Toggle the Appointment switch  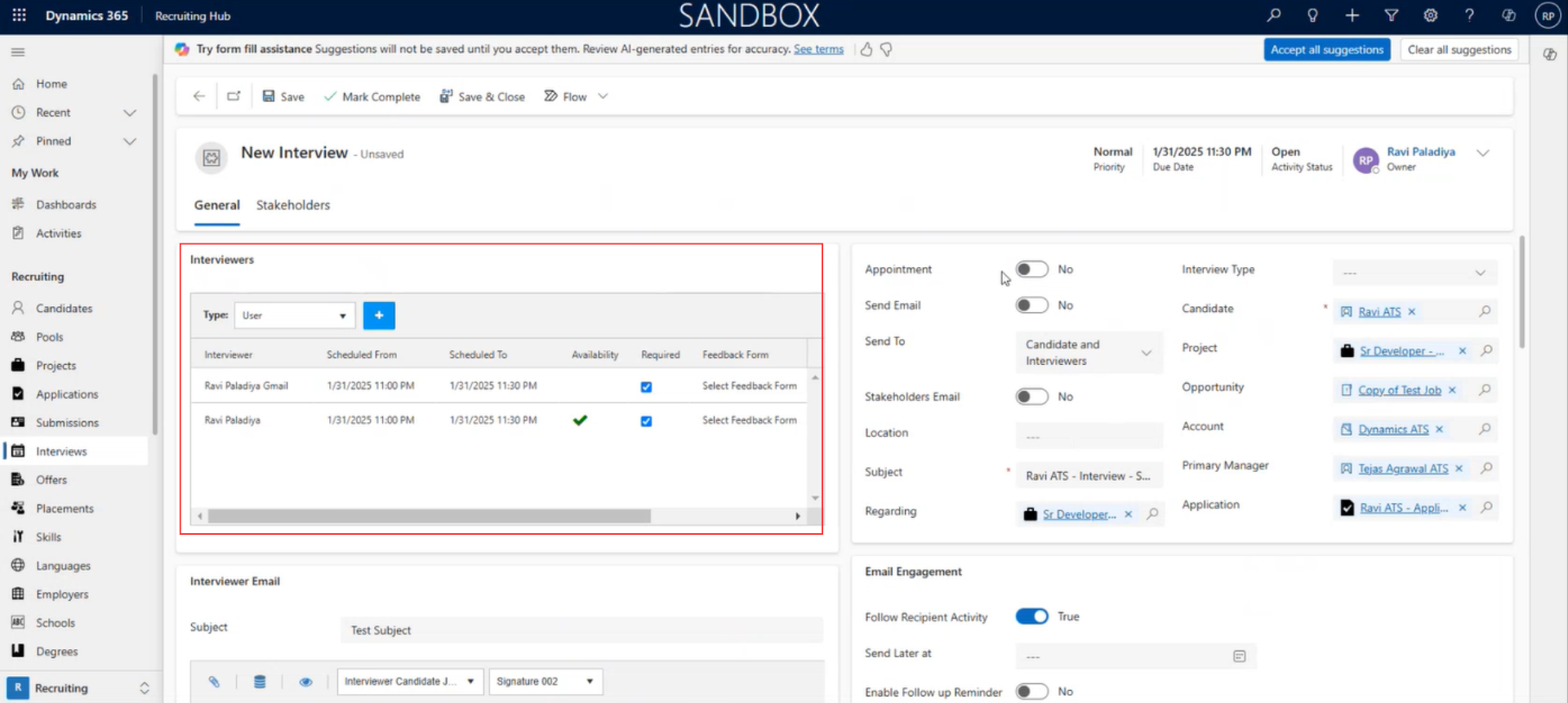(x=1031, y=269)
